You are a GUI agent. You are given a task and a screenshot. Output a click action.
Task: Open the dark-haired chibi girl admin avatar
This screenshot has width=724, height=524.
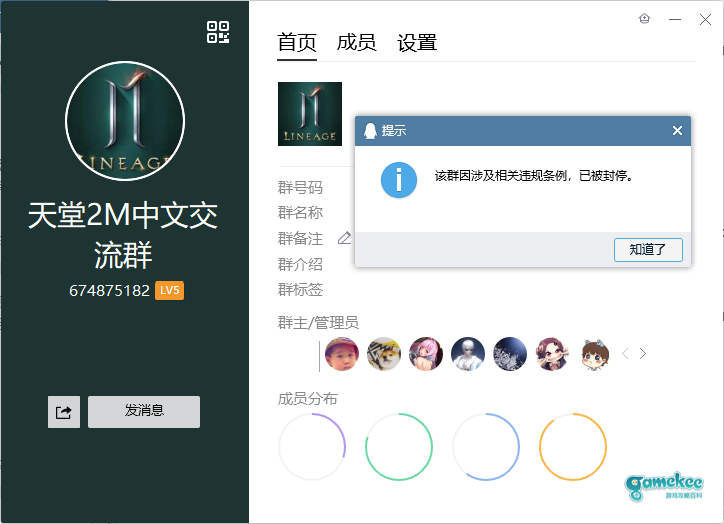click(x=552, y=354)
